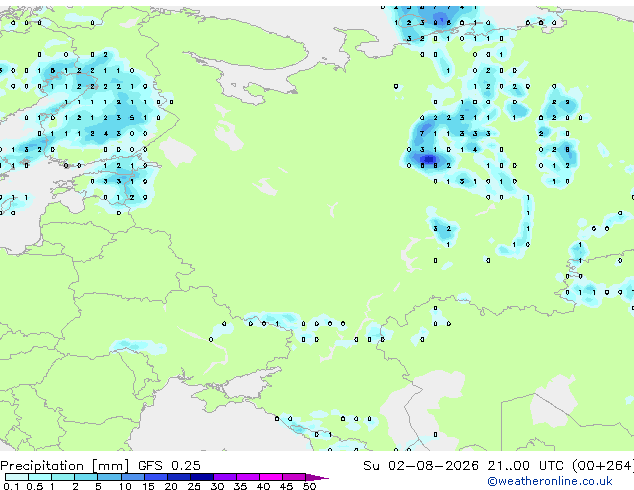Screen dimensions: 634x490
Task: Pick the 5–10 mm blue legend swatch
Action: 109,477
